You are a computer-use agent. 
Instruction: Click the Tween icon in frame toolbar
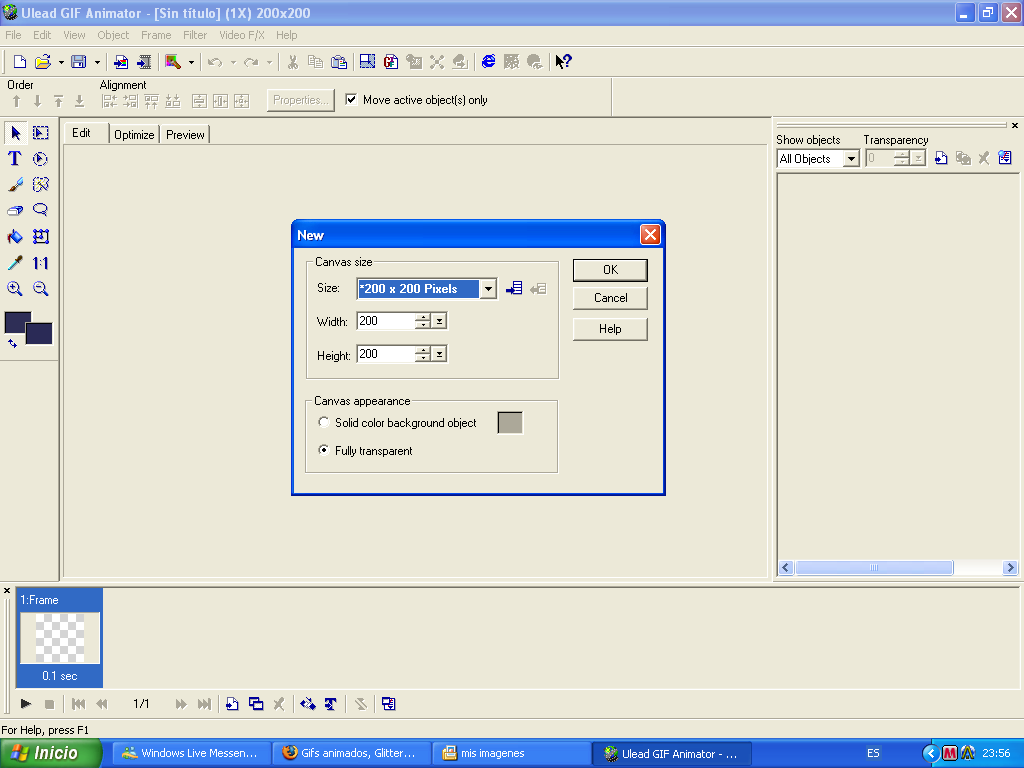point(308,704)
